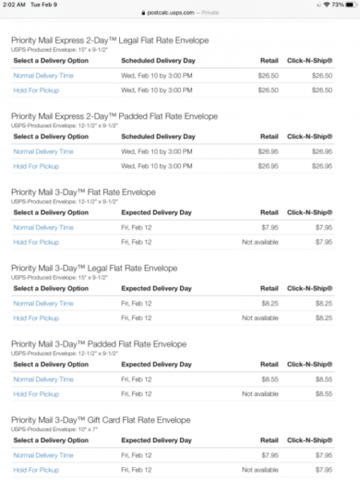Screen dimensions: 360x480
Task: Tap the Private label in address bar
Action: click(x=210, y=13)
